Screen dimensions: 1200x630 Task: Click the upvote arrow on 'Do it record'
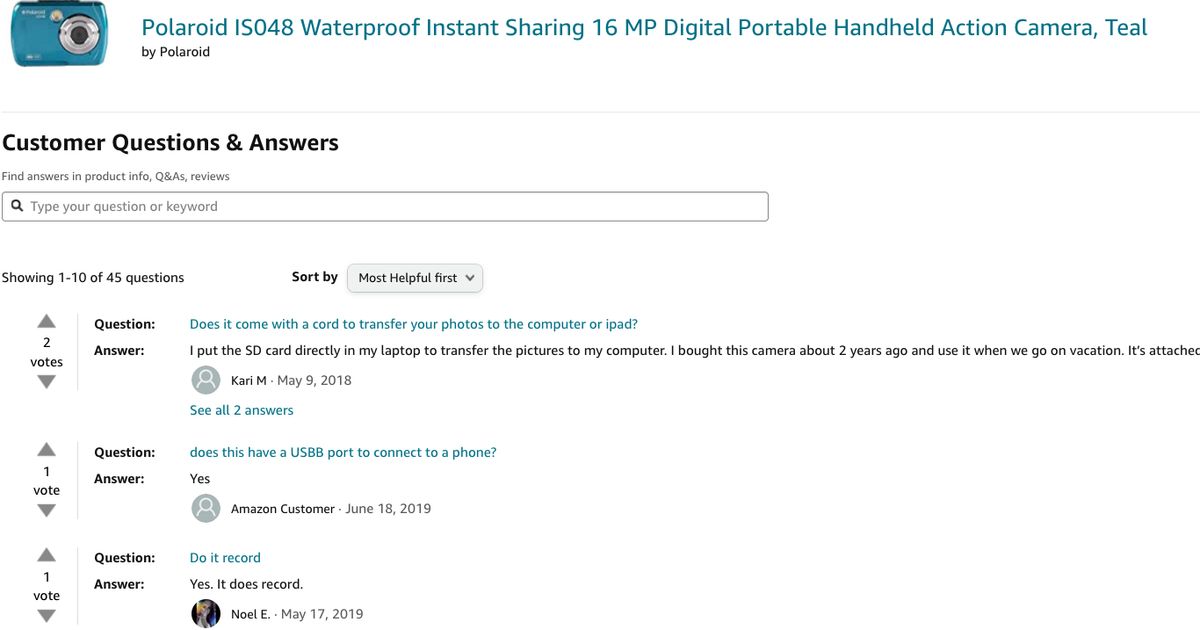46,555
